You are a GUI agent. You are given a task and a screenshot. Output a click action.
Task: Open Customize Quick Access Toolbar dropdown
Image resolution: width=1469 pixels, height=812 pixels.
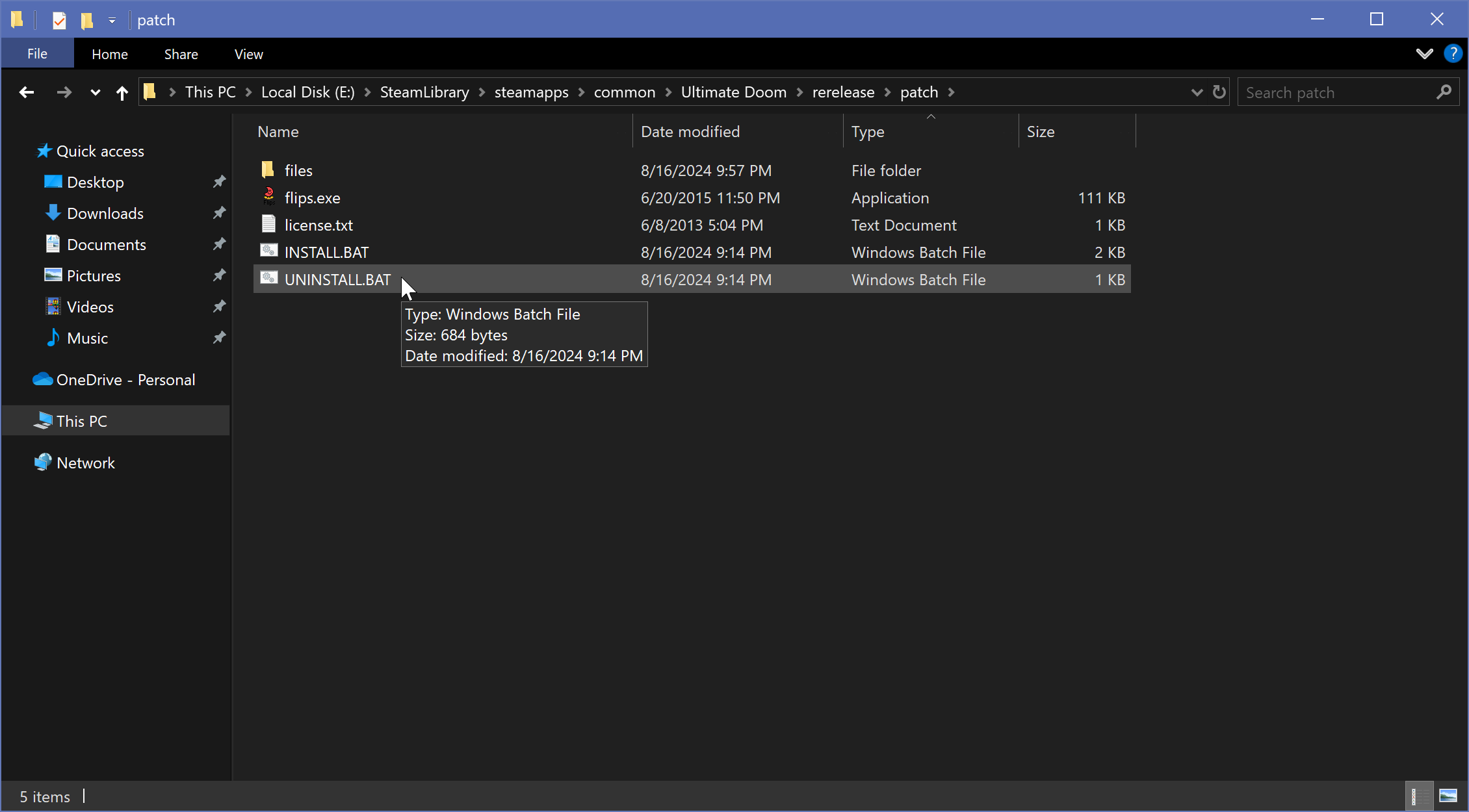(x=112, y=20)
